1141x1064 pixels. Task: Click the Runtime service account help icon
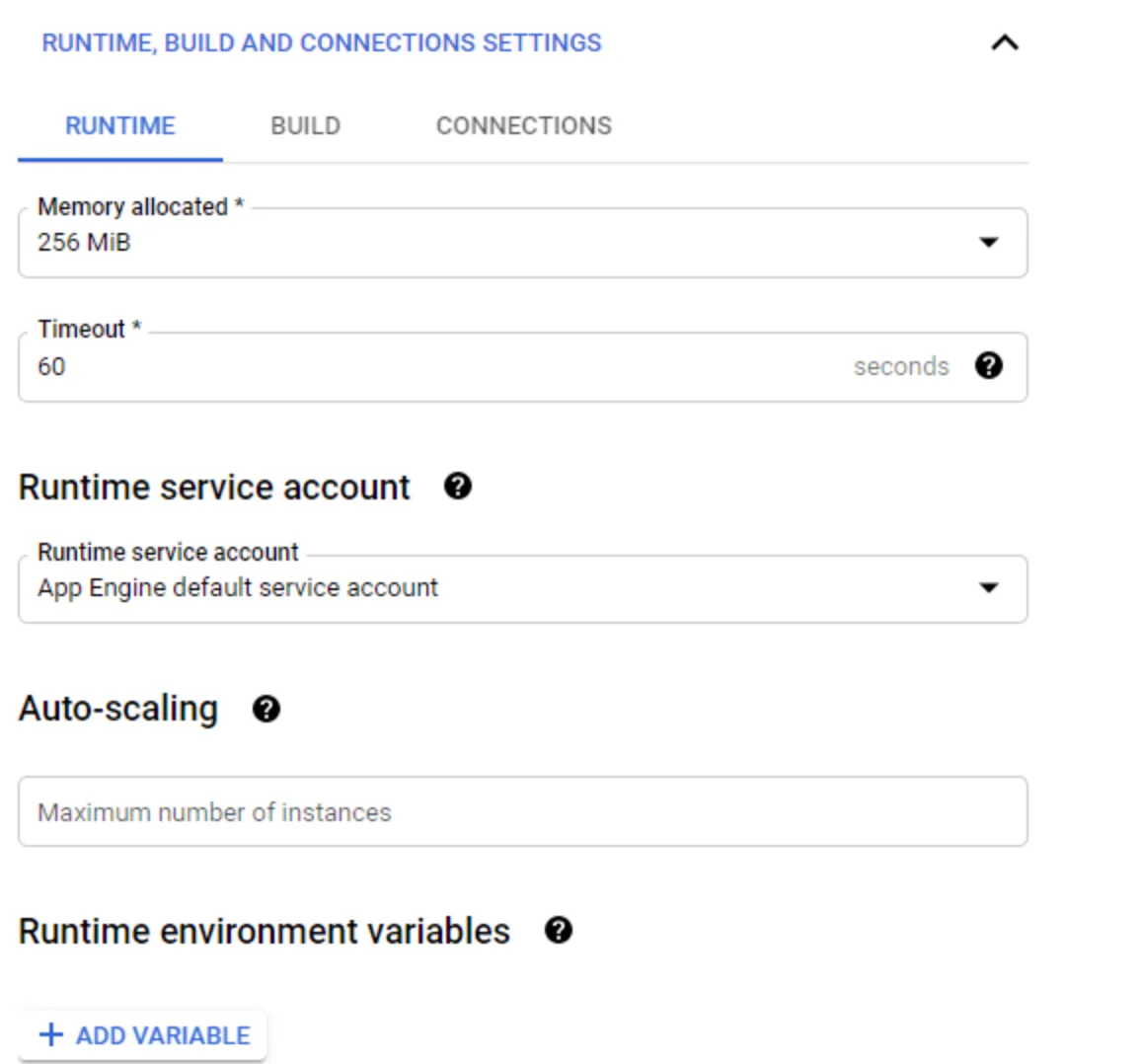pyautogui.click(x=458, y=486)
